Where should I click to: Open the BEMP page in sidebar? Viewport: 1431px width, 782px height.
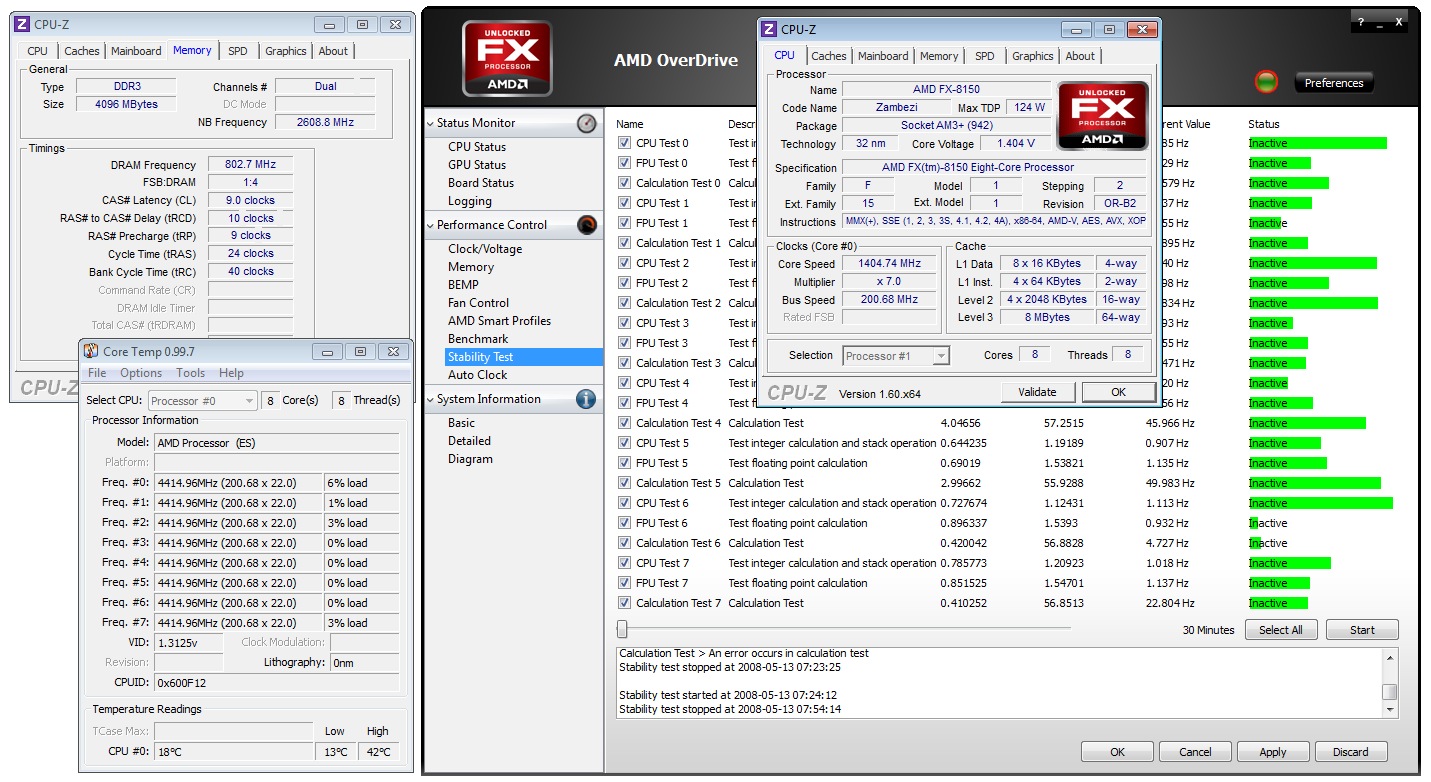[463, 285]
